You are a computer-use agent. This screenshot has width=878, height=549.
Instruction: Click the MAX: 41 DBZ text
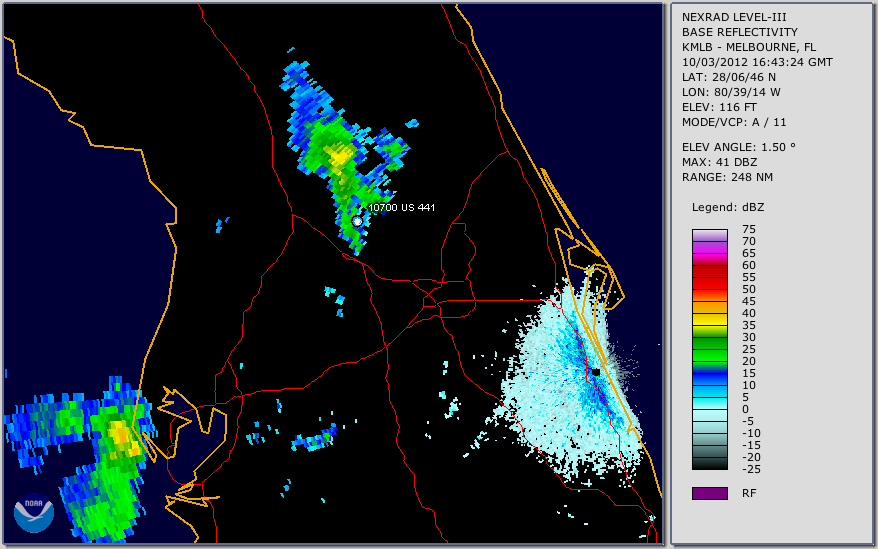click(719, 162)
